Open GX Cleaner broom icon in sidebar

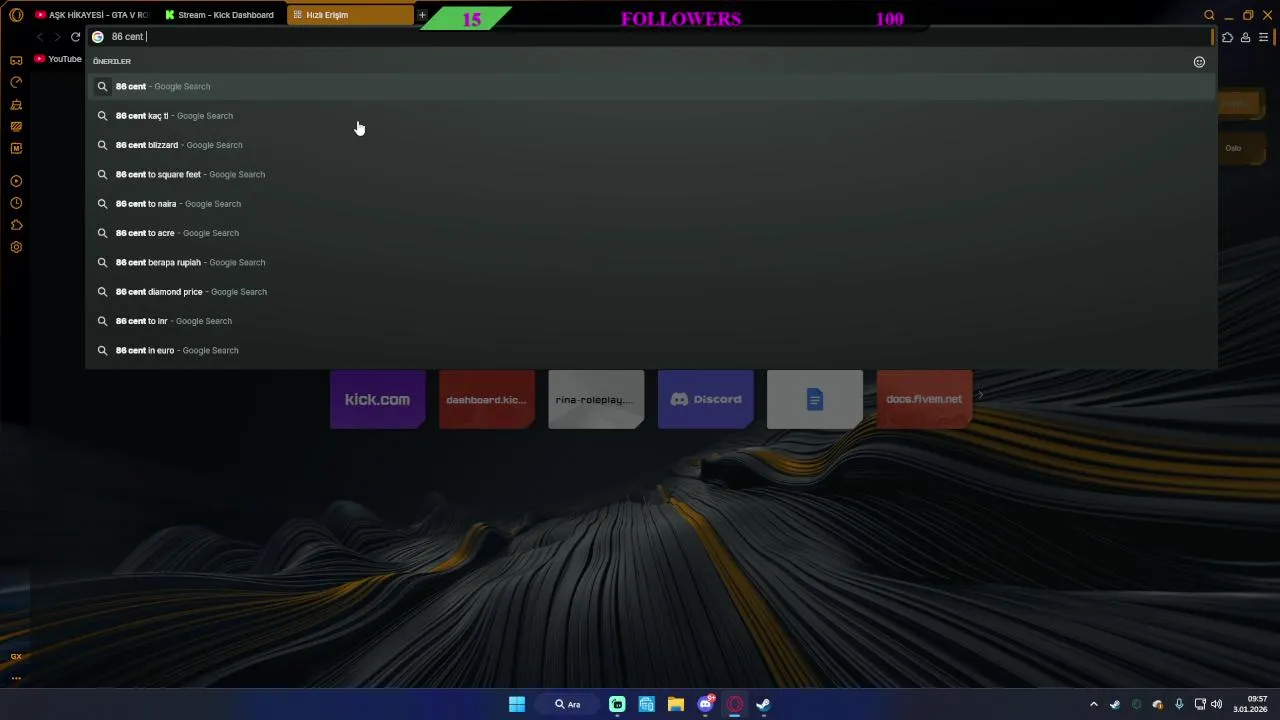tap(16, 104)
